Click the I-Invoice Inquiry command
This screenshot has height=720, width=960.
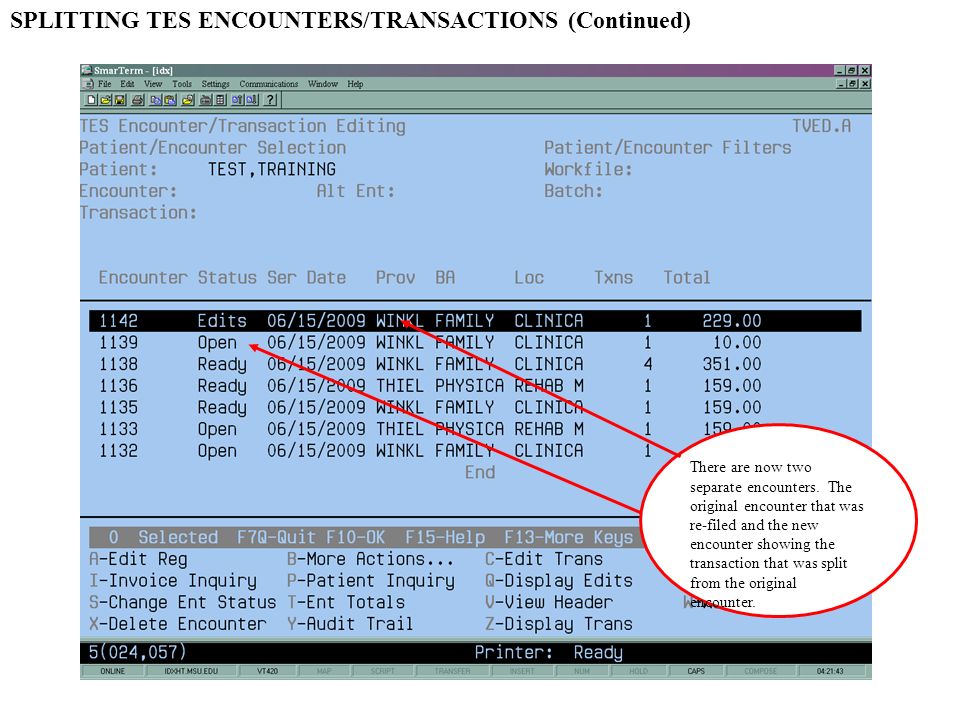coord(173,580)
